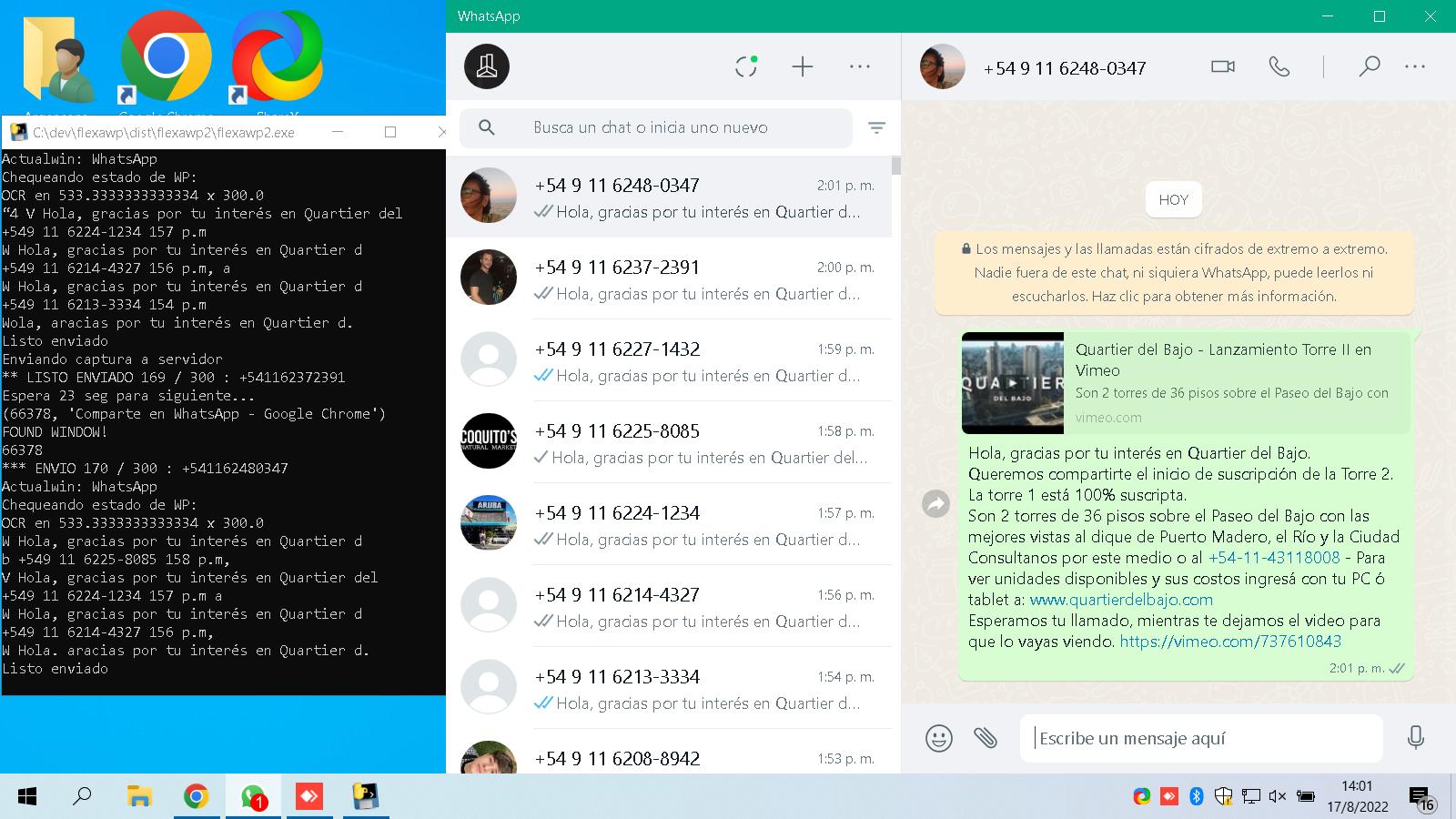Viewport: 1456px width, 819px height.
Task: Open the unread chats filter icon
Action: coord(876,127)
